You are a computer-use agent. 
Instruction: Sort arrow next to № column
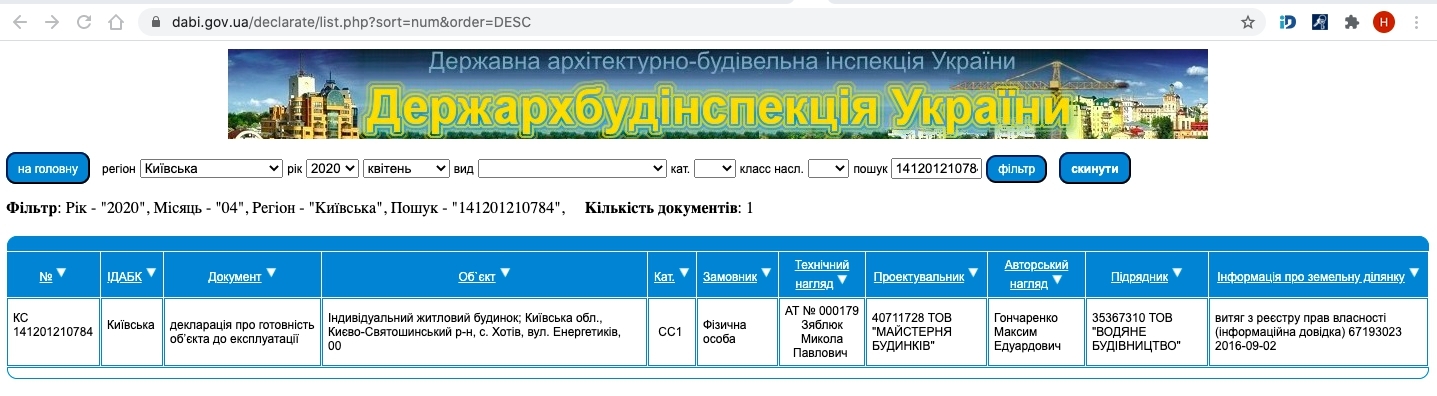click(61, 272)
